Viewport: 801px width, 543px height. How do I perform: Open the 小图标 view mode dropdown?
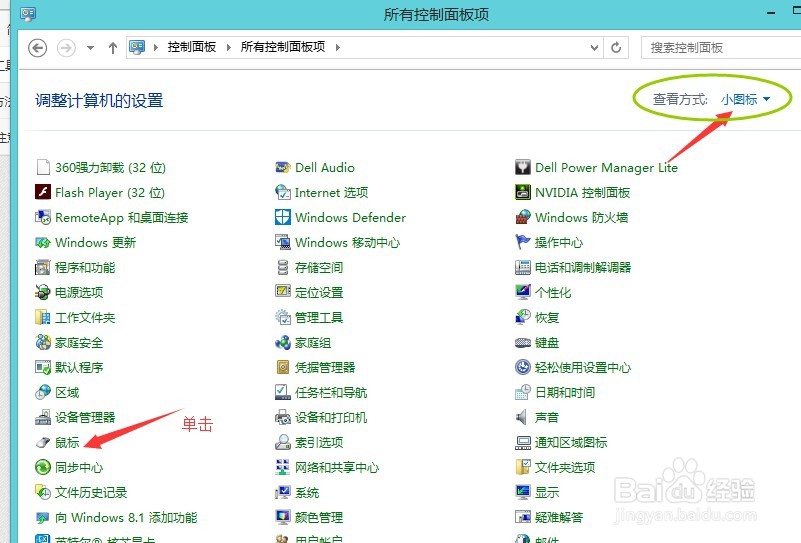click(x=745, y=99)
